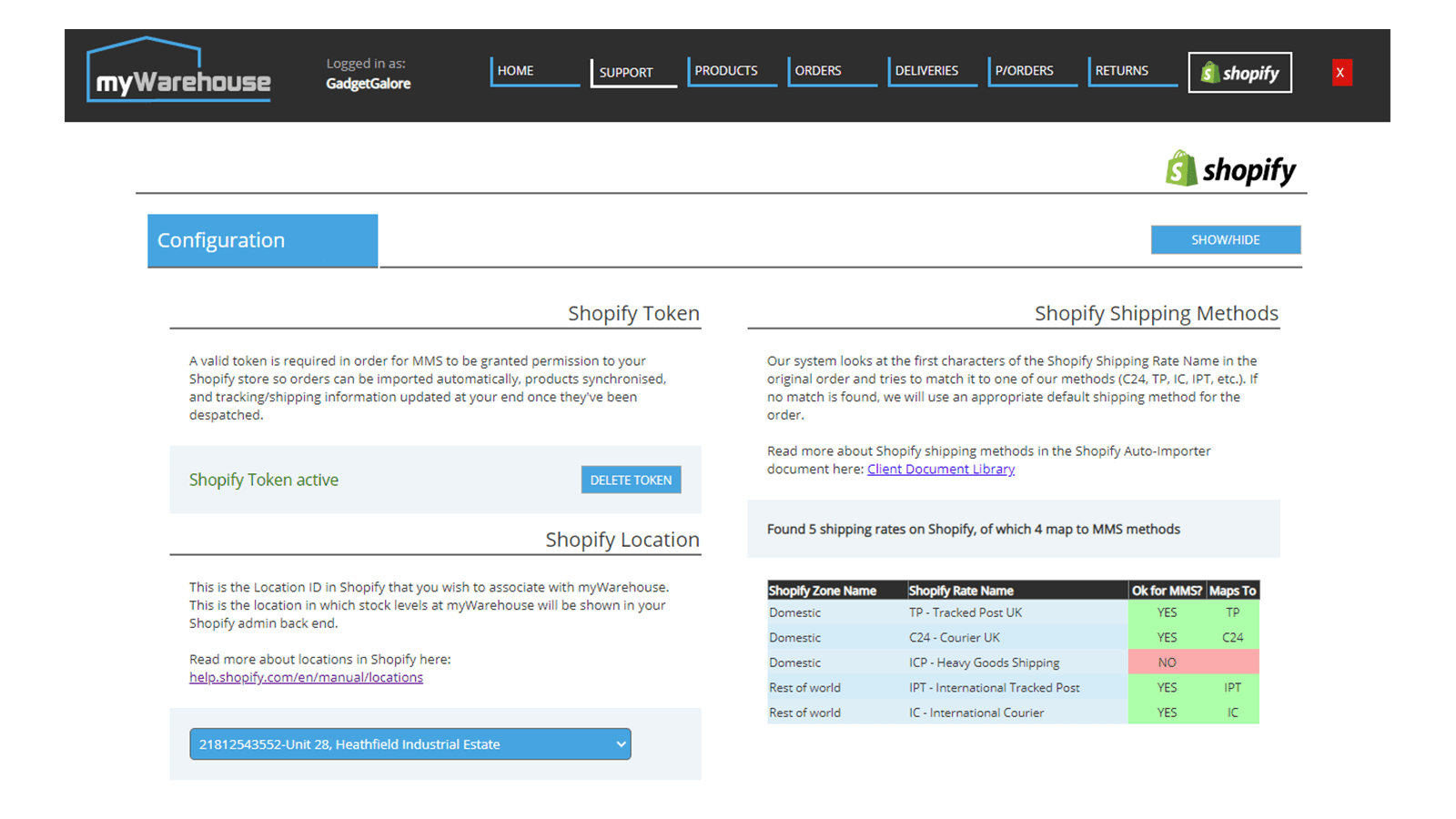Click DELETE TOKEN button
Image resolution: width=1456 pixels, height=819 pixels.
(x=631, y=480)
